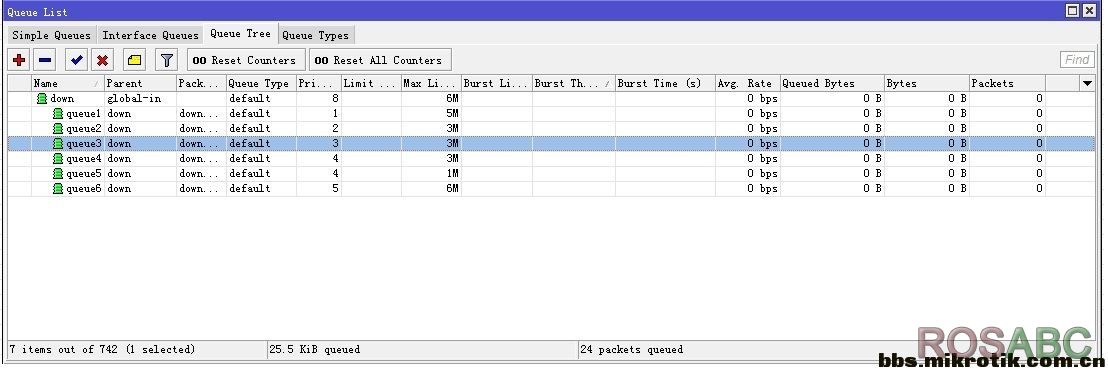Click Reset All Counters button
Screen dimensions: 1108x371
(x=380, y=60)
